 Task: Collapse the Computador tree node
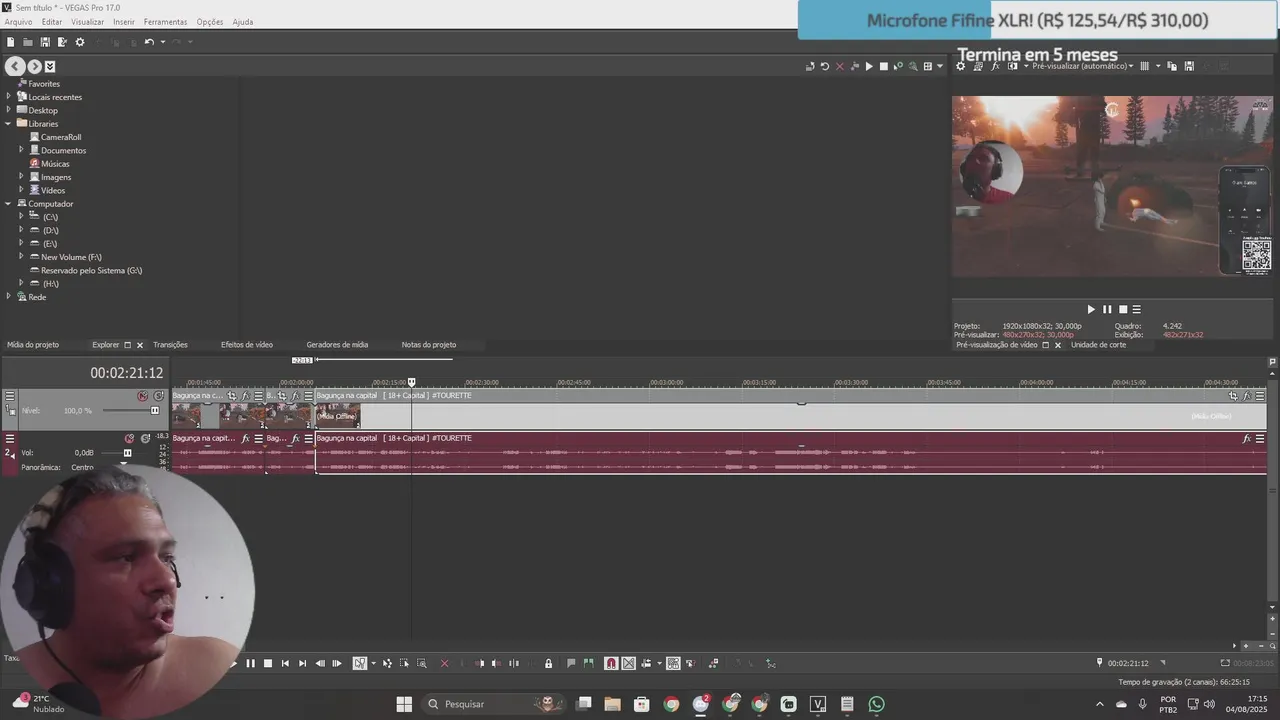tap(8, 204)
